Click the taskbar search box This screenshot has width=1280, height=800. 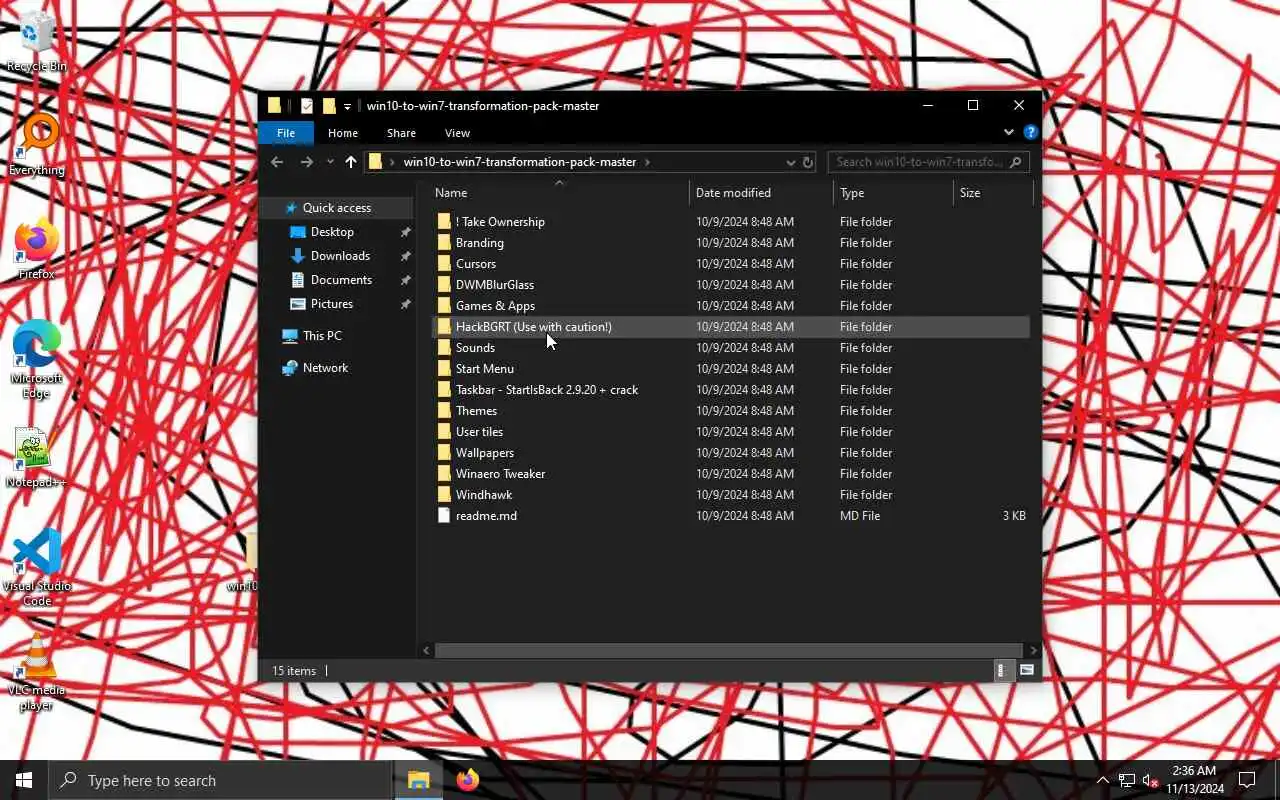click(x=220, y=780)
